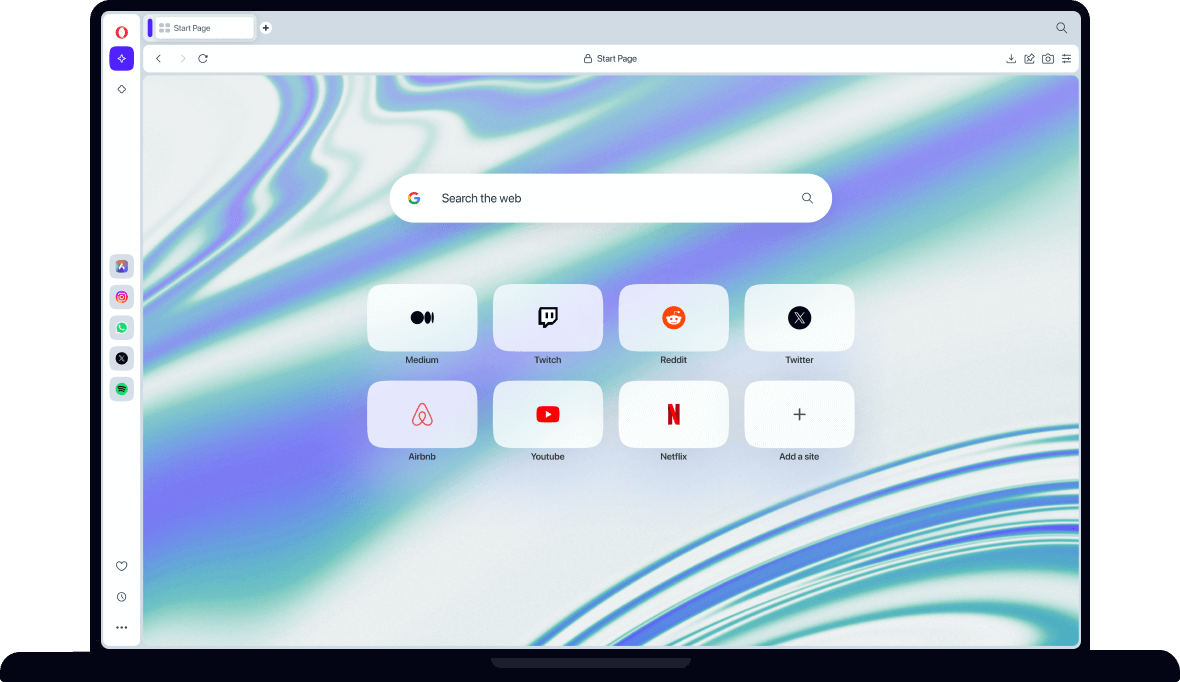Open Easy Setup sliders icon

coord(1066,59)
